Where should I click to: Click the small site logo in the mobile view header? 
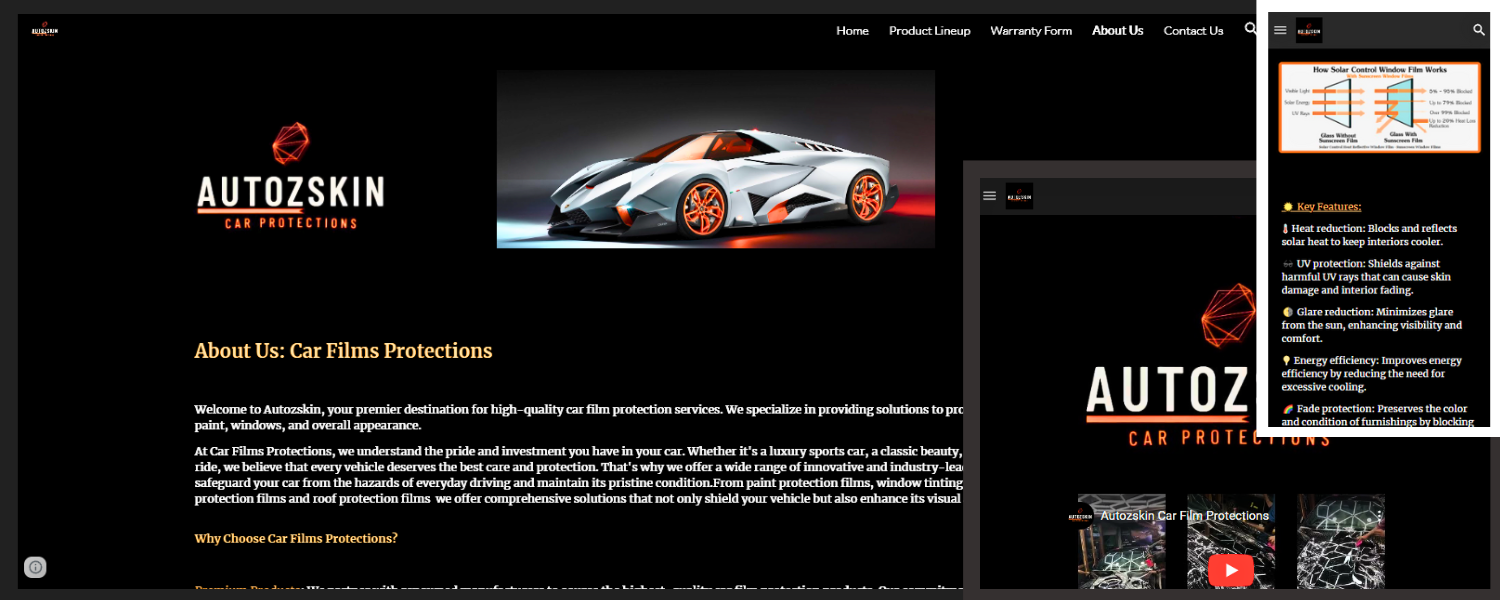[1309, 30]
